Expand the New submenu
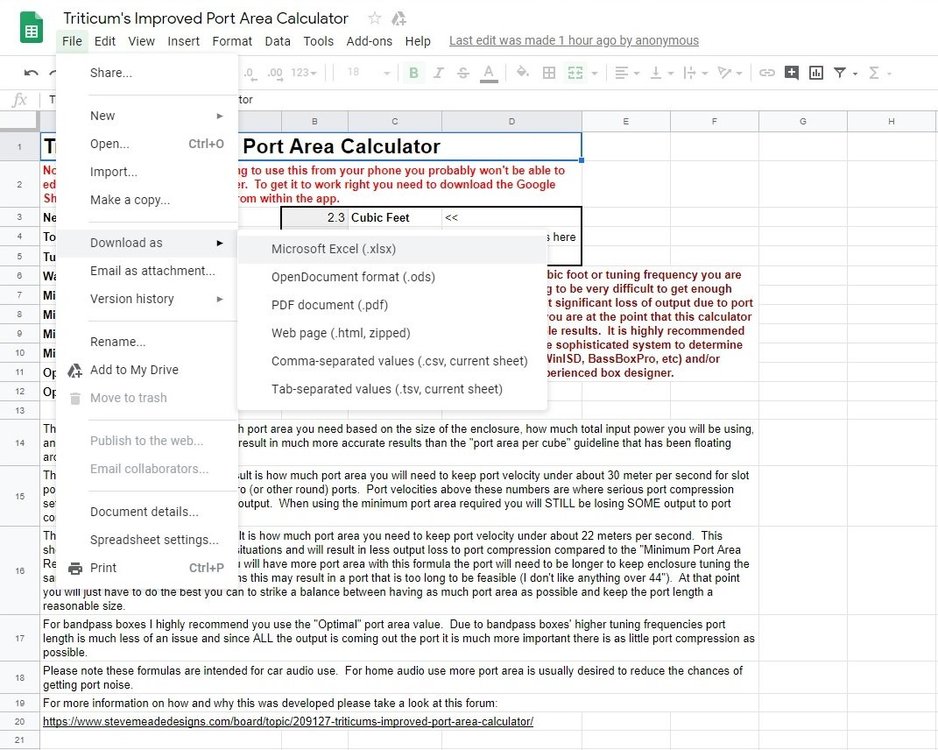The height and width of the screenshot is (750, 938). (x=147, y=116)
